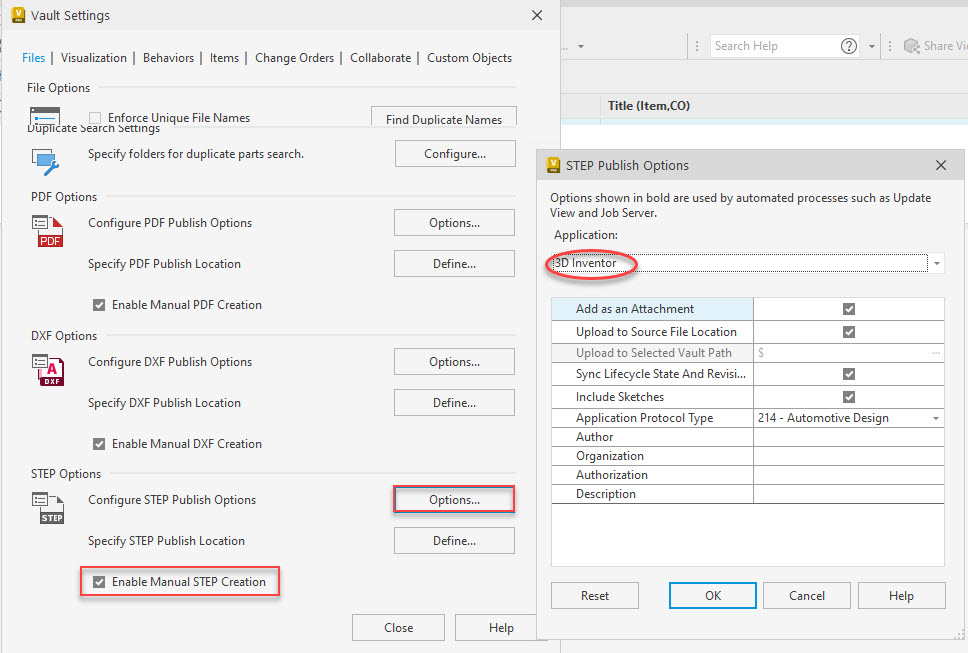Uncheck Enable Manual PDF Creation
This screenshot has height=653, width=968.
pyautogui.click(x=99, y=305)
